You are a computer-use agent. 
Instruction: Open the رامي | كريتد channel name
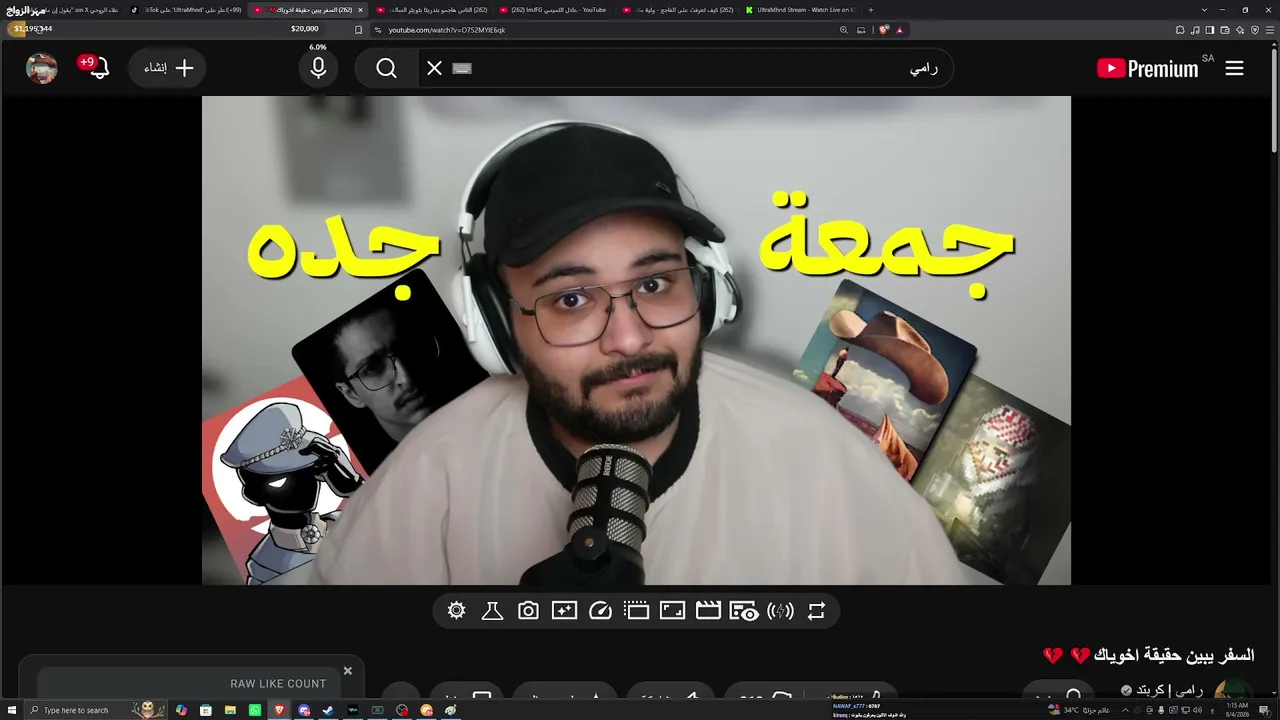pos(1171,691)
